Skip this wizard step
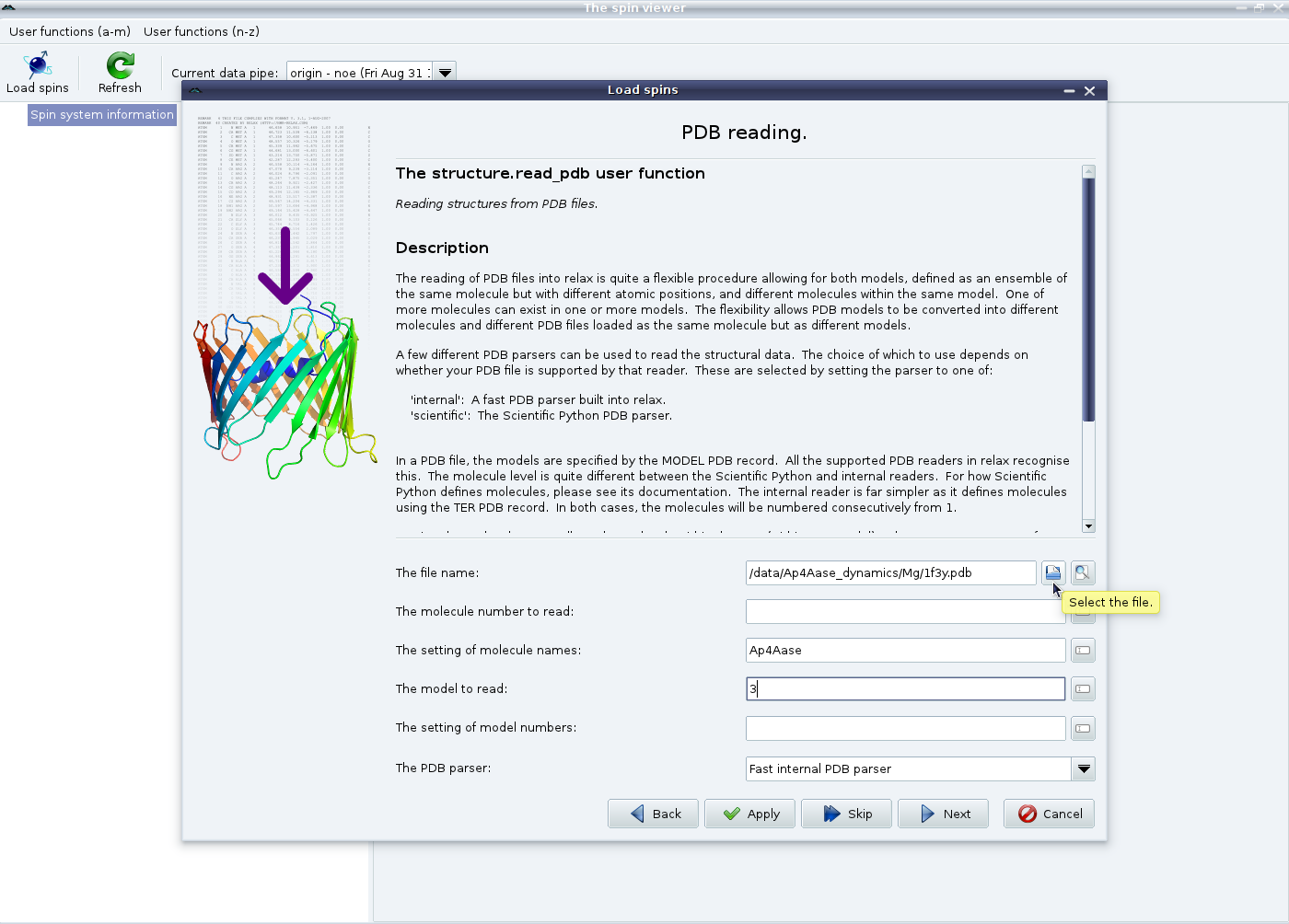 (x=847, y=814)
